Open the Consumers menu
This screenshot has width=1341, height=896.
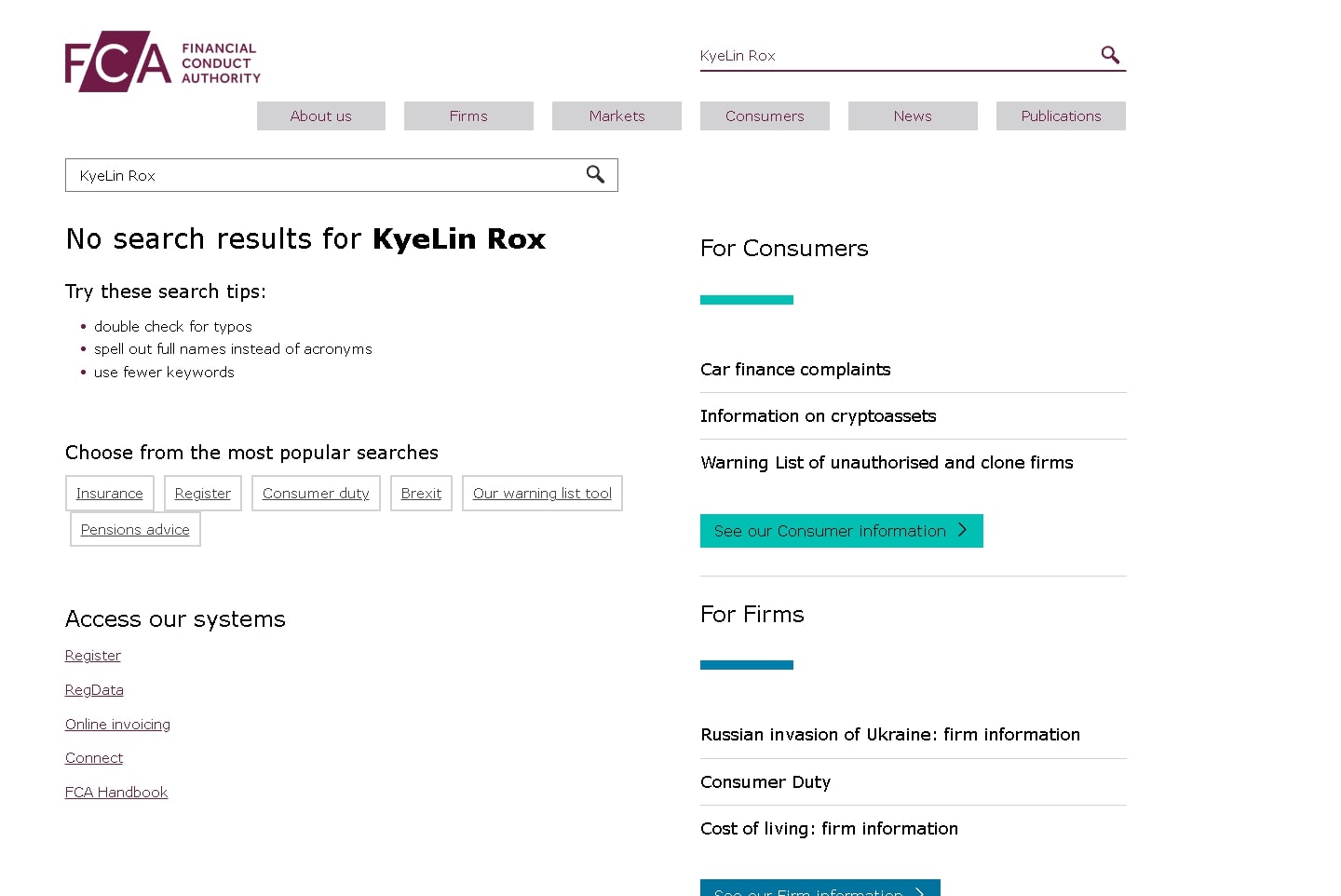click(x=765, y=115)
